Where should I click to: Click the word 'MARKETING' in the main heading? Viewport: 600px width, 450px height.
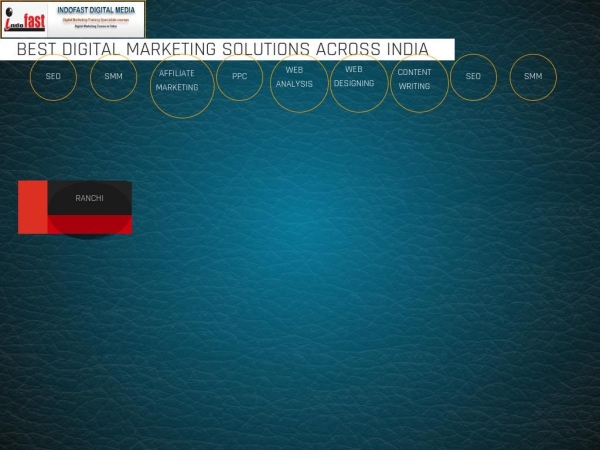[x=168, y=49]
